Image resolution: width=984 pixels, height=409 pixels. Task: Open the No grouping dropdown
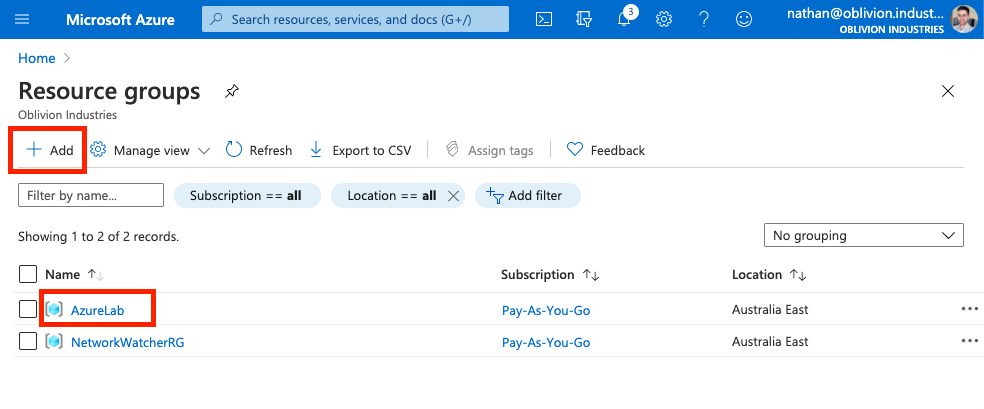coord(863,236)
